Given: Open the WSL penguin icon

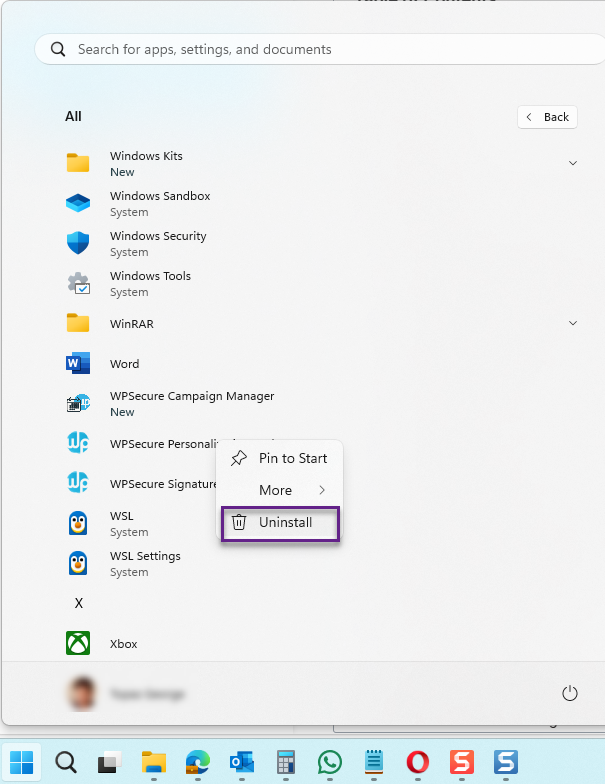Looking at the screenshot, I should 78,523.
